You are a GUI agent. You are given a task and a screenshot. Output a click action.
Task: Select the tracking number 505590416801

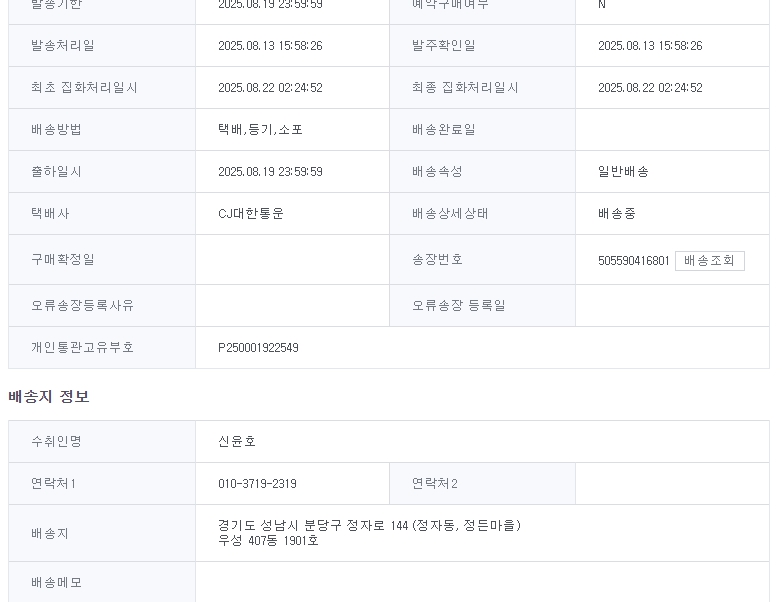pyautogui.click(x=634, y=261)
